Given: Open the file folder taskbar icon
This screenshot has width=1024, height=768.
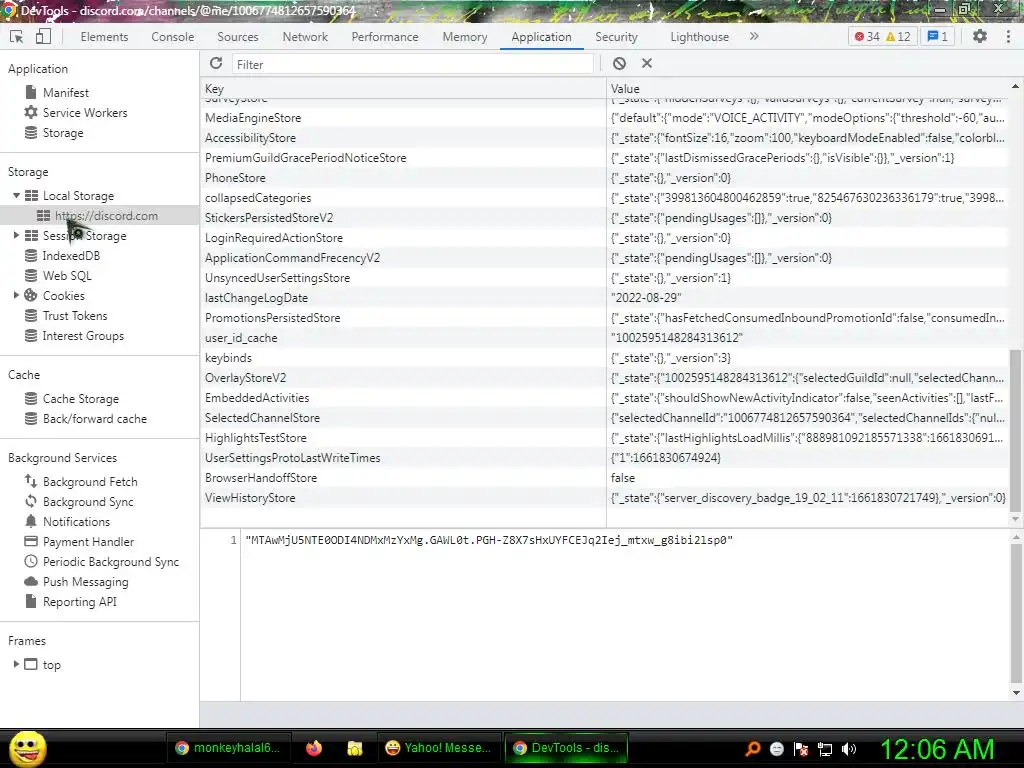Looking at the screenshot, I should (x=355, y=748).
